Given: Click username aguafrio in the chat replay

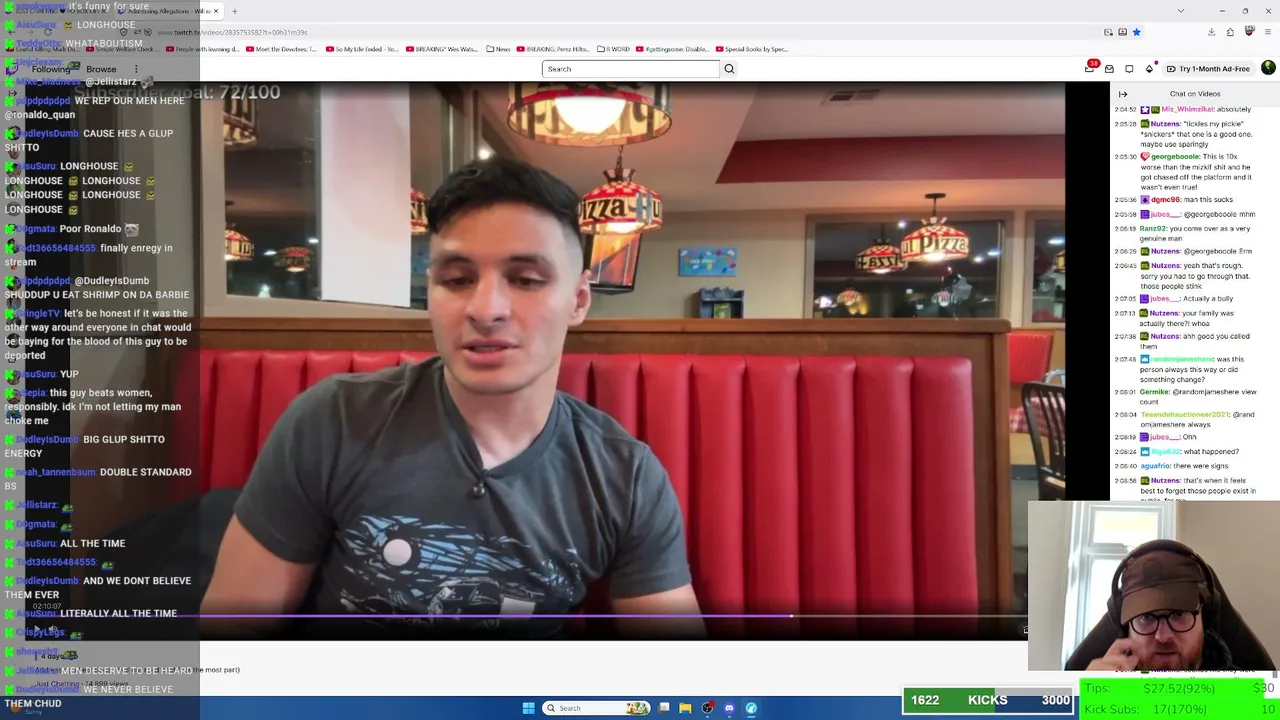Looking at the screenshot, I should tap(1155, 466).
